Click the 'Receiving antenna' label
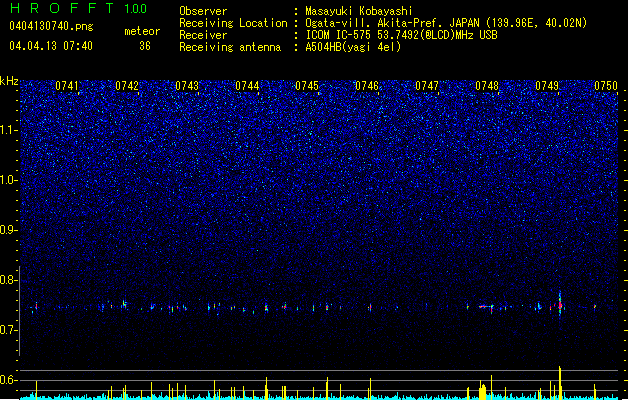This screenshot has width=629, height=400. pyautogui.click(x=230, y=47)
